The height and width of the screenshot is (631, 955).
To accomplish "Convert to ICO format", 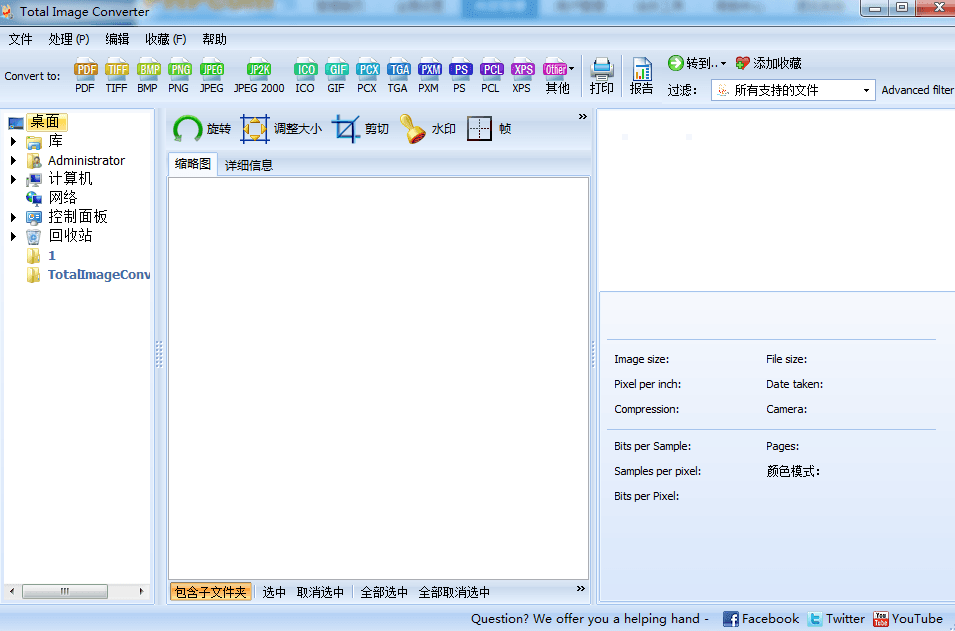I will pyautogui.click(x=305, y=76).
